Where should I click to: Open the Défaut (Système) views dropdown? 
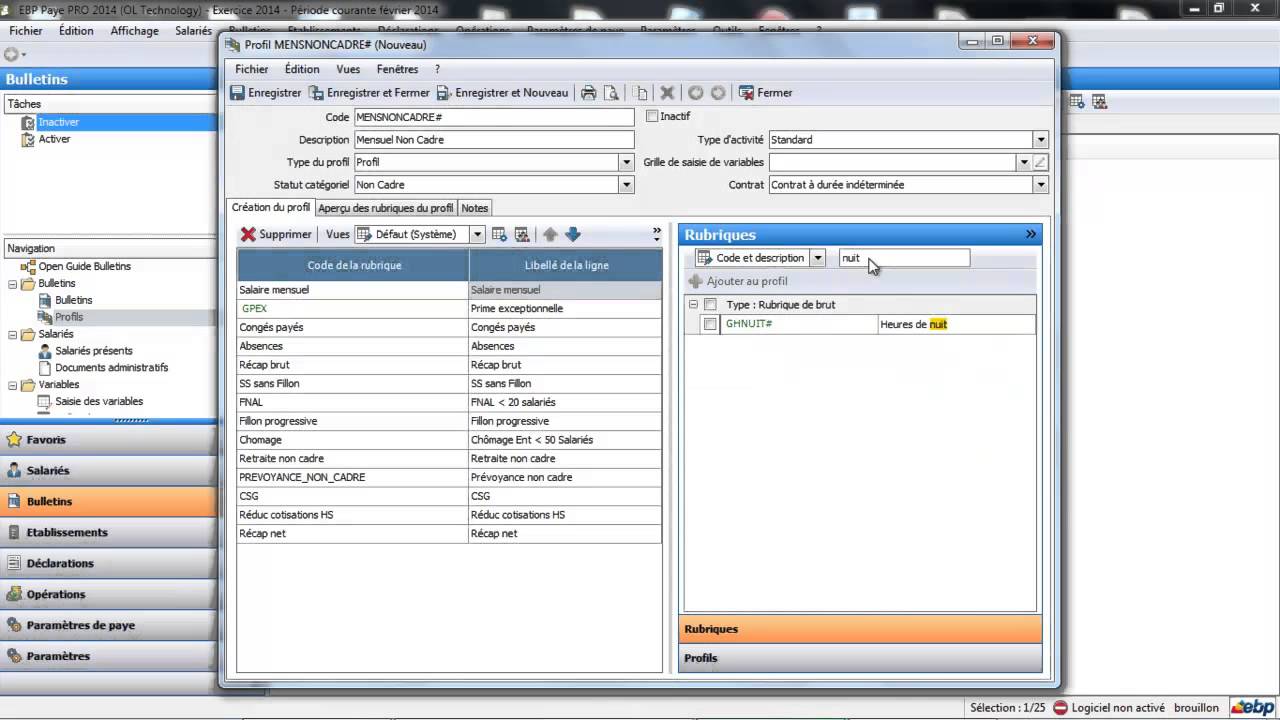(x=477, y=234)
